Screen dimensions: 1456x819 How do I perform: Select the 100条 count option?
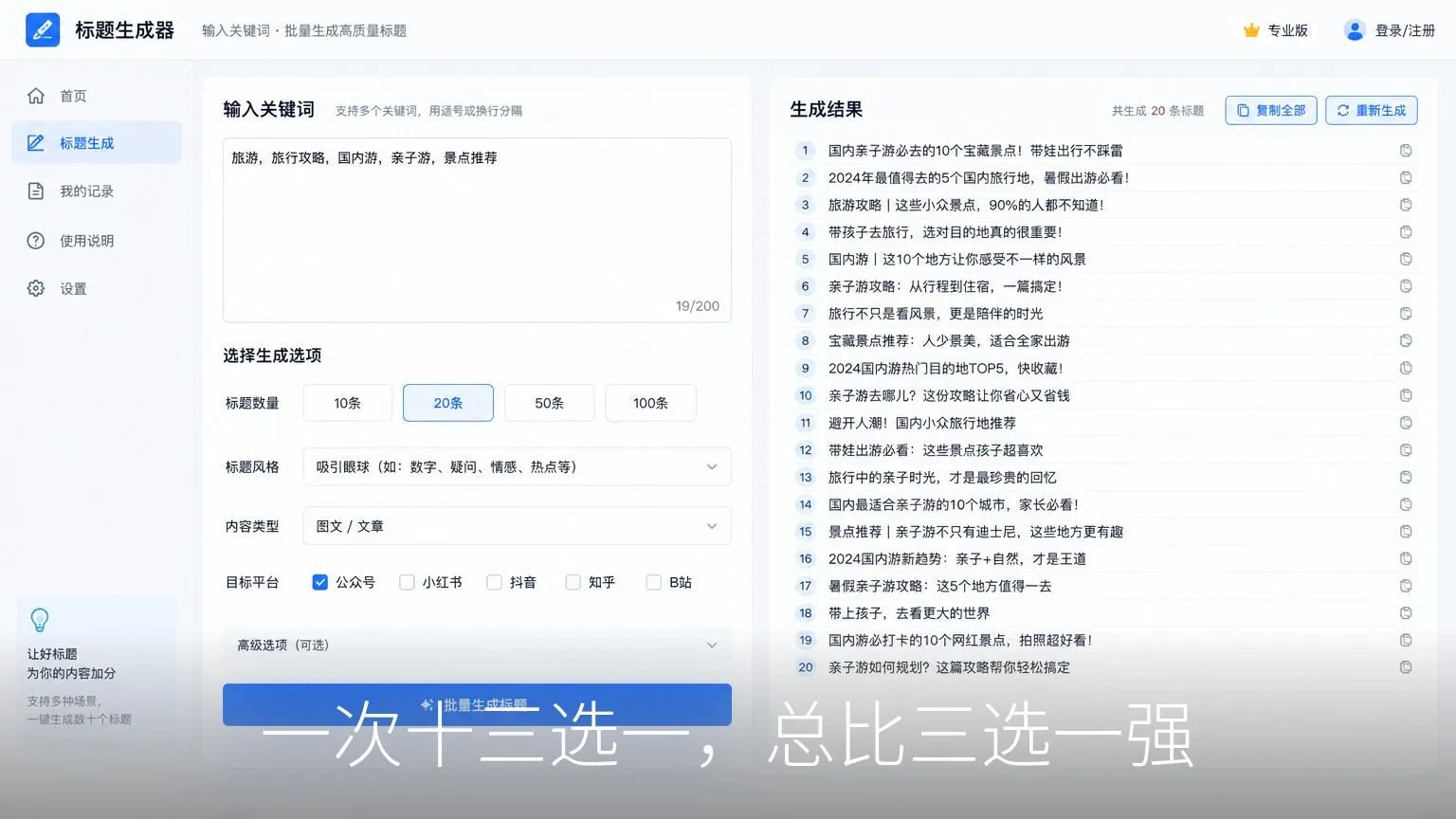coord(651,403)
